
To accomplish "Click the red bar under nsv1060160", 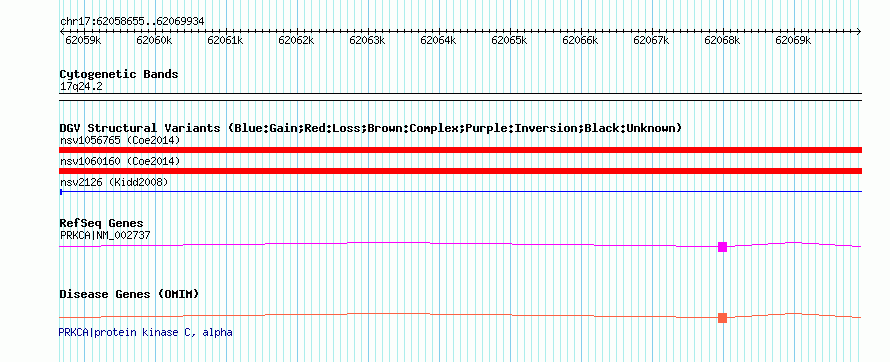I will point(460,171).
